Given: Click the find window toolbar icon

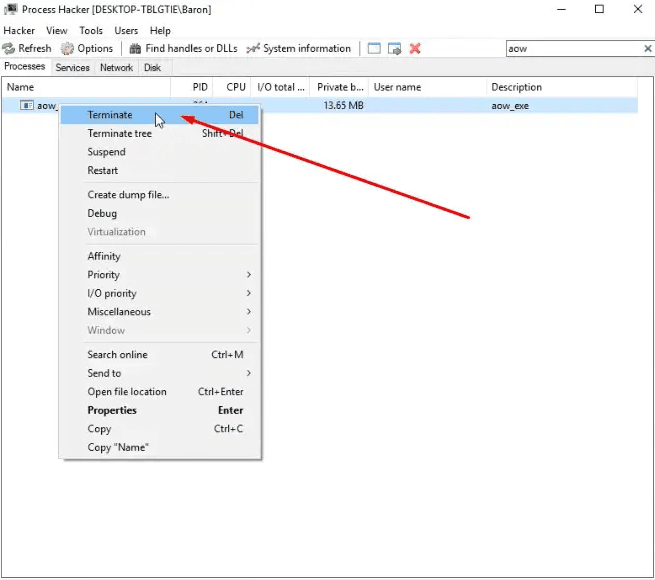Looking at the screenshot, I should [x=374, y=49].
